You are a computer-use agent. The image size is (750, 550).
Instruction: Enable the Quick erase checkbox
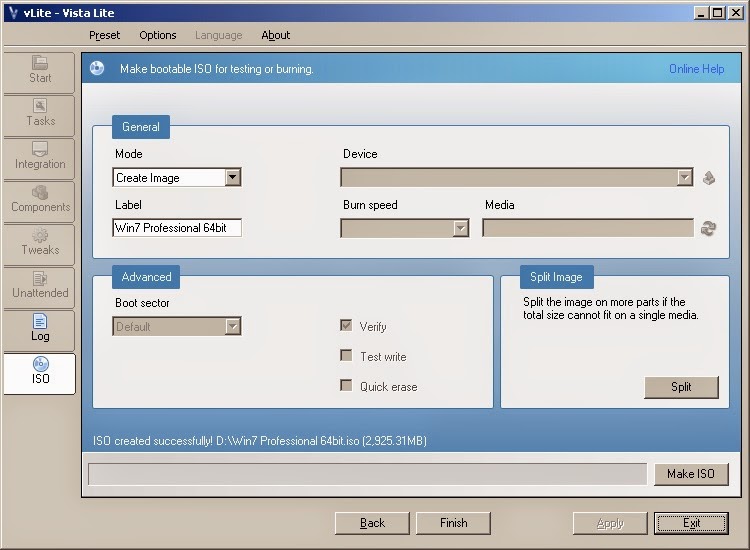(346, 385)
